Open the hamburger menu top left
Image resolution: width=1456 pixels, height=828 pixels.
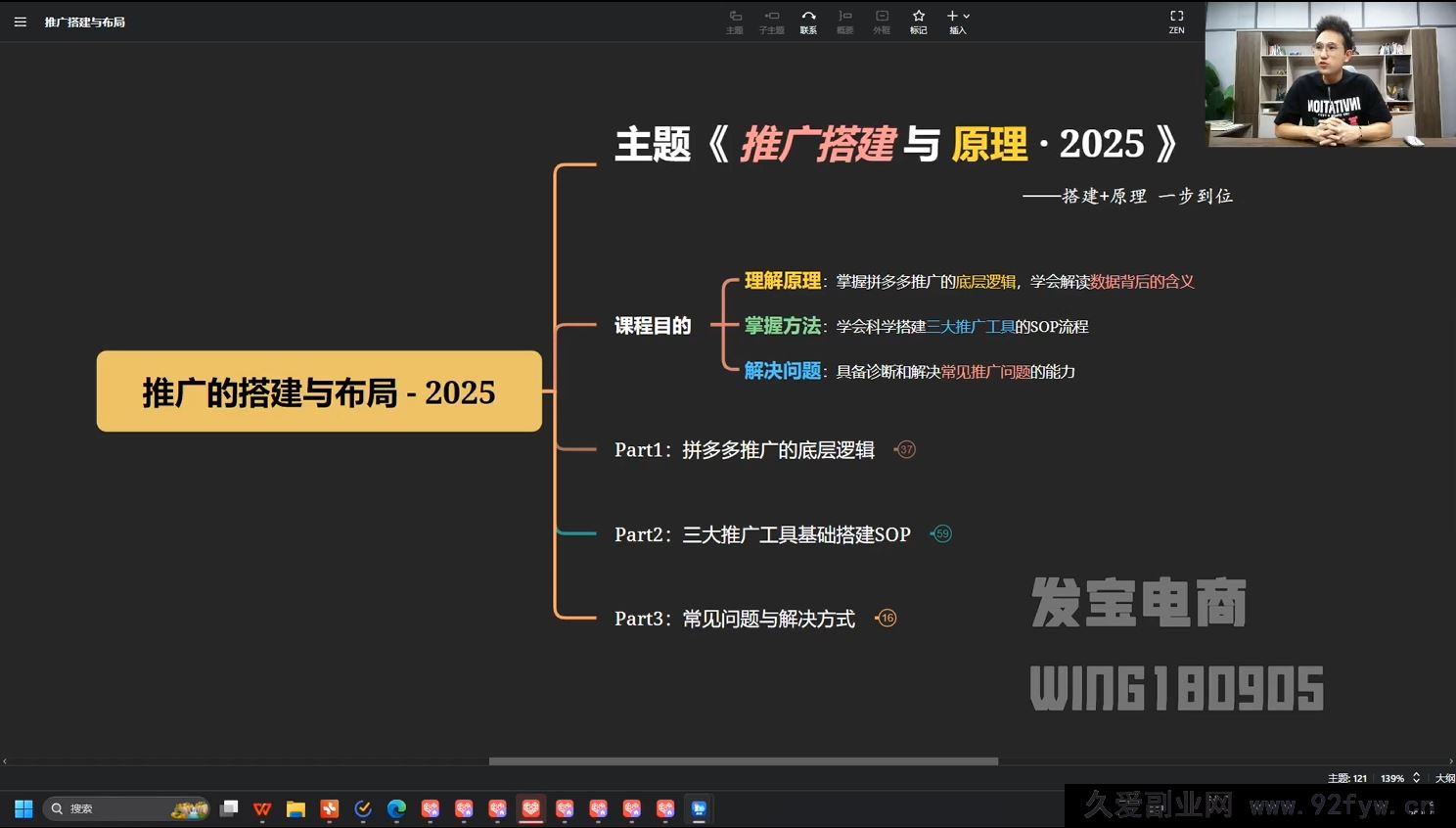[x=20, y=22]
